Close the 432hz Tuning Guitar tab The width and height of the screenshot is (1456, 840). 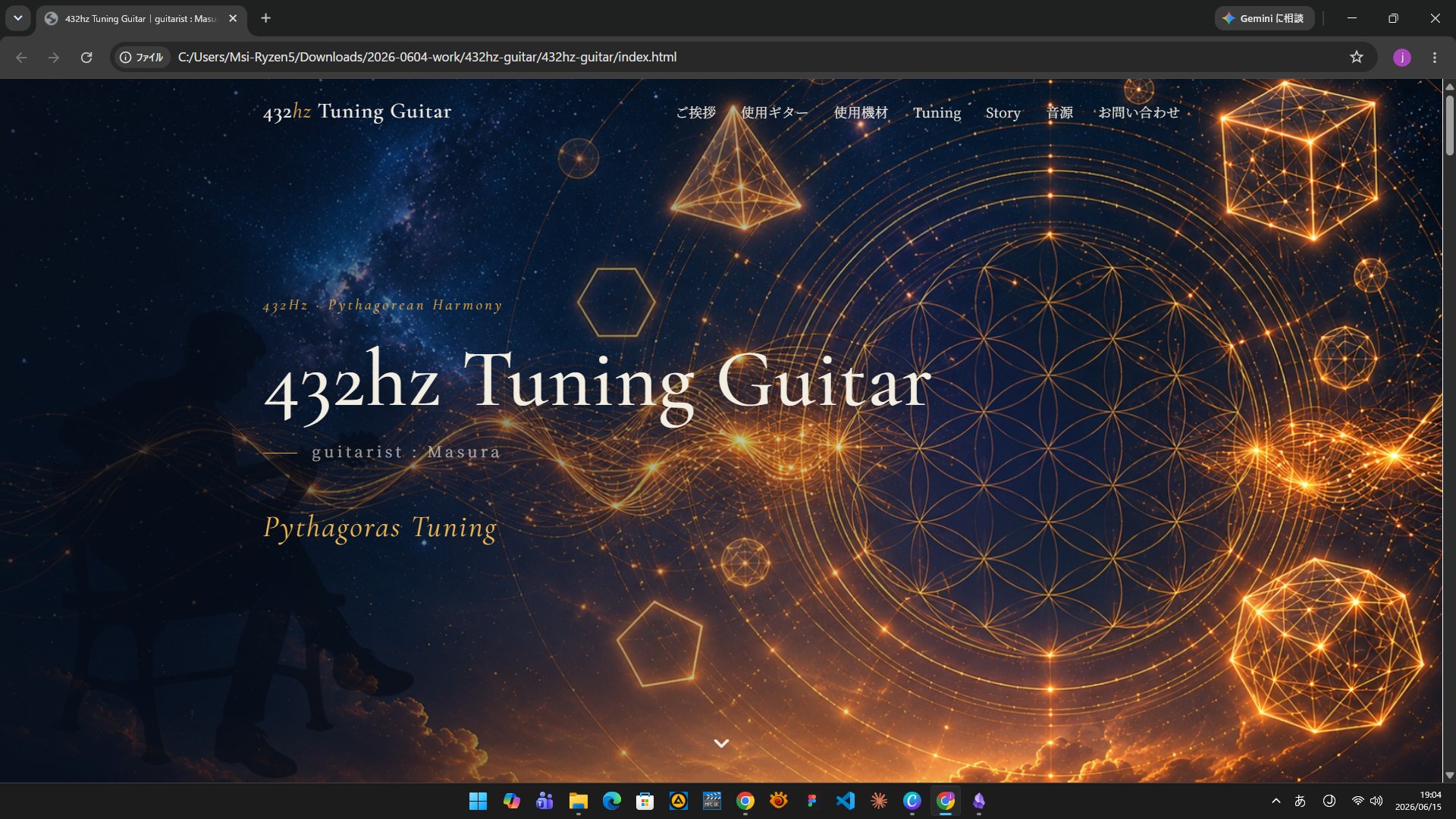234,18
